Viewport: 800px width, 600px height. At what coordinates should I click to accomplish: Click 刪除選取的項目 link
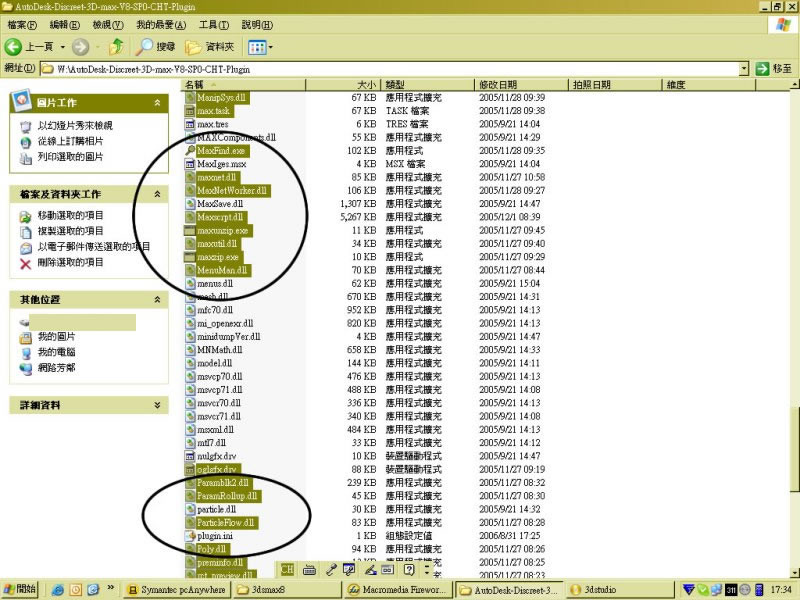click(70, 262)
